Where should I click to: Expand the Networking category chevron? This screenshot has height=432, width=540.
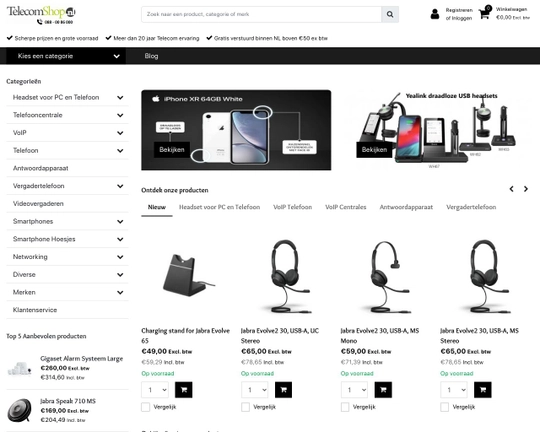coord(120,257)
